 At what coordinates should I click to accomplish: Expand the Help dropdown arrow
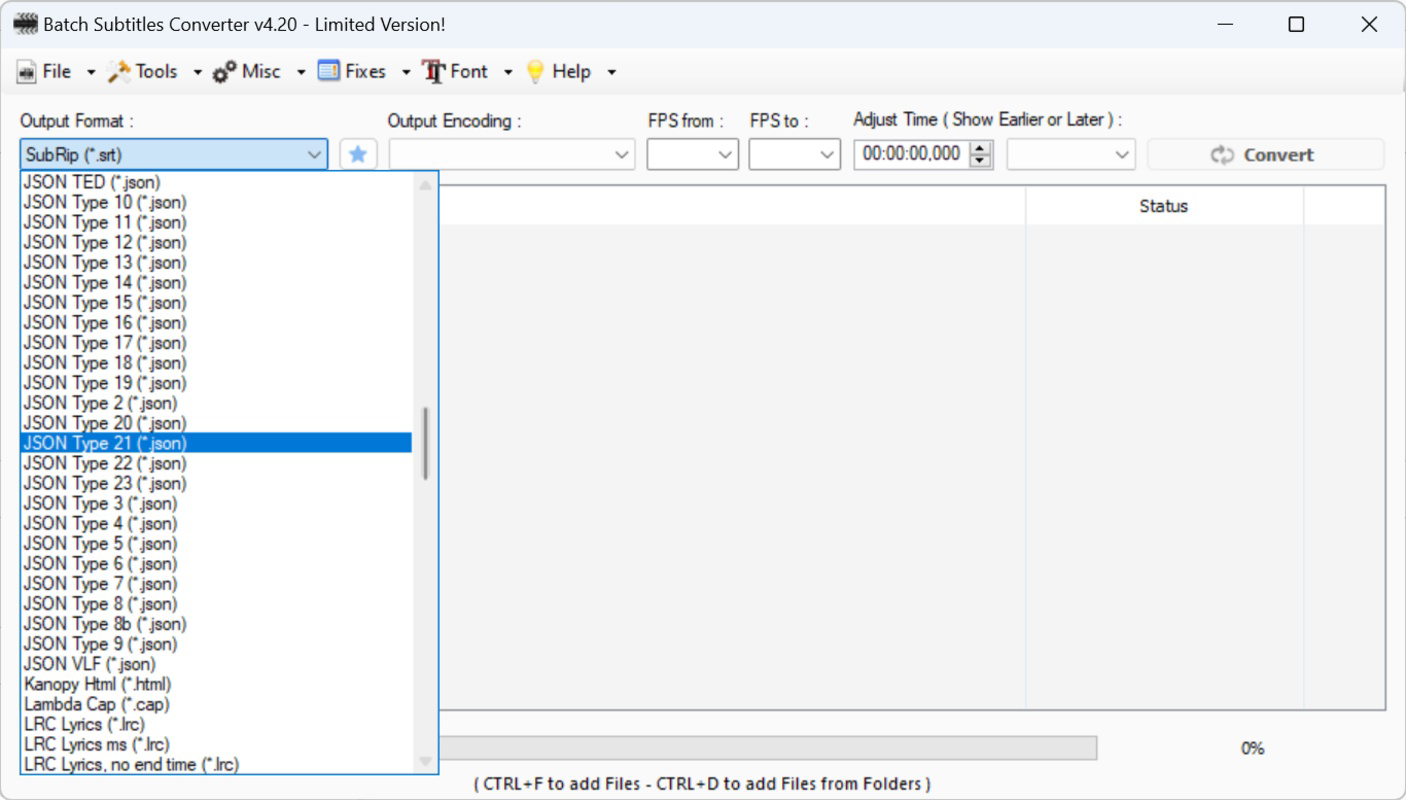[x=612, y=72]
